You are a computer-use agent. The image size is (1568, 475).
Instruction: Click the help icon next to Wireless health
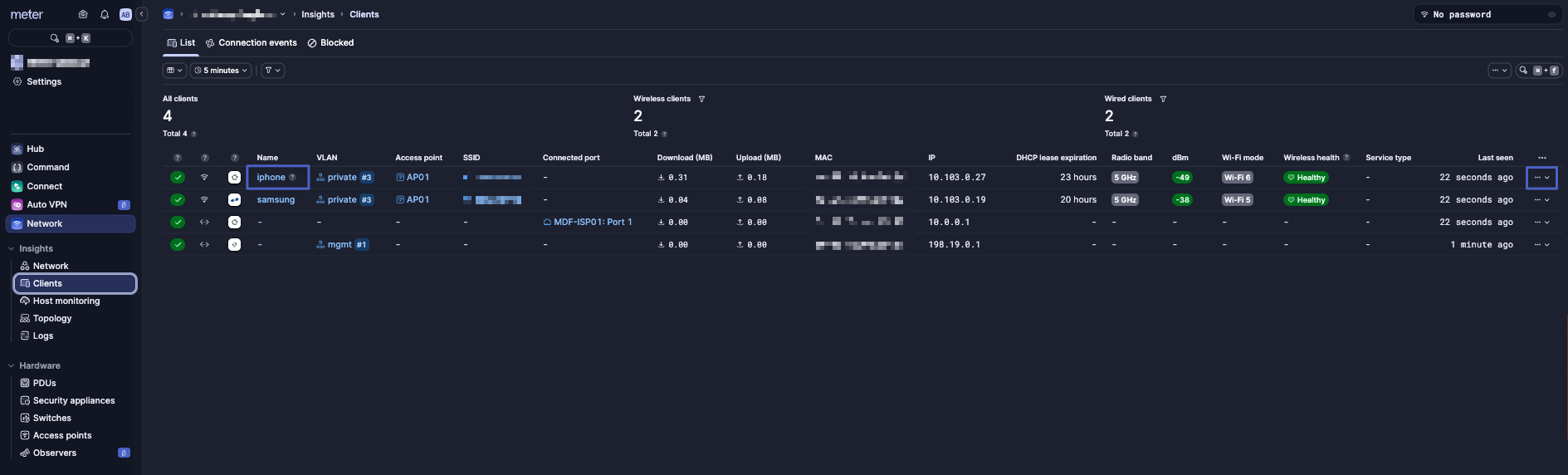(1346, 158)
